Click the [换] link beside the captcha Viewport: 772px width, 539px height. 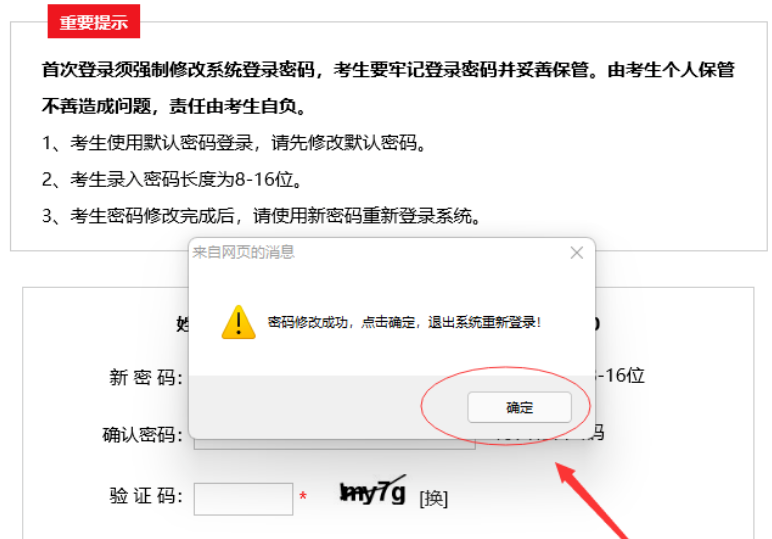coord(433,499)
